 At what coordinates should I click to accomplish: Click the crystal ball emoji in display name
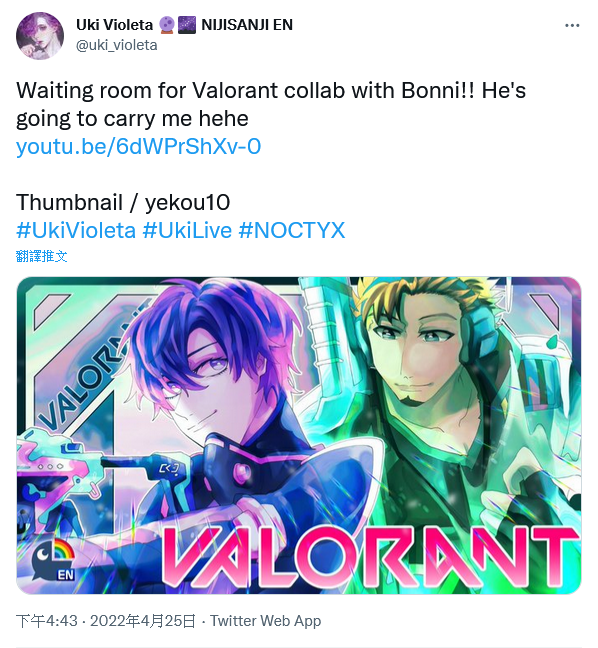click(167, 25)
